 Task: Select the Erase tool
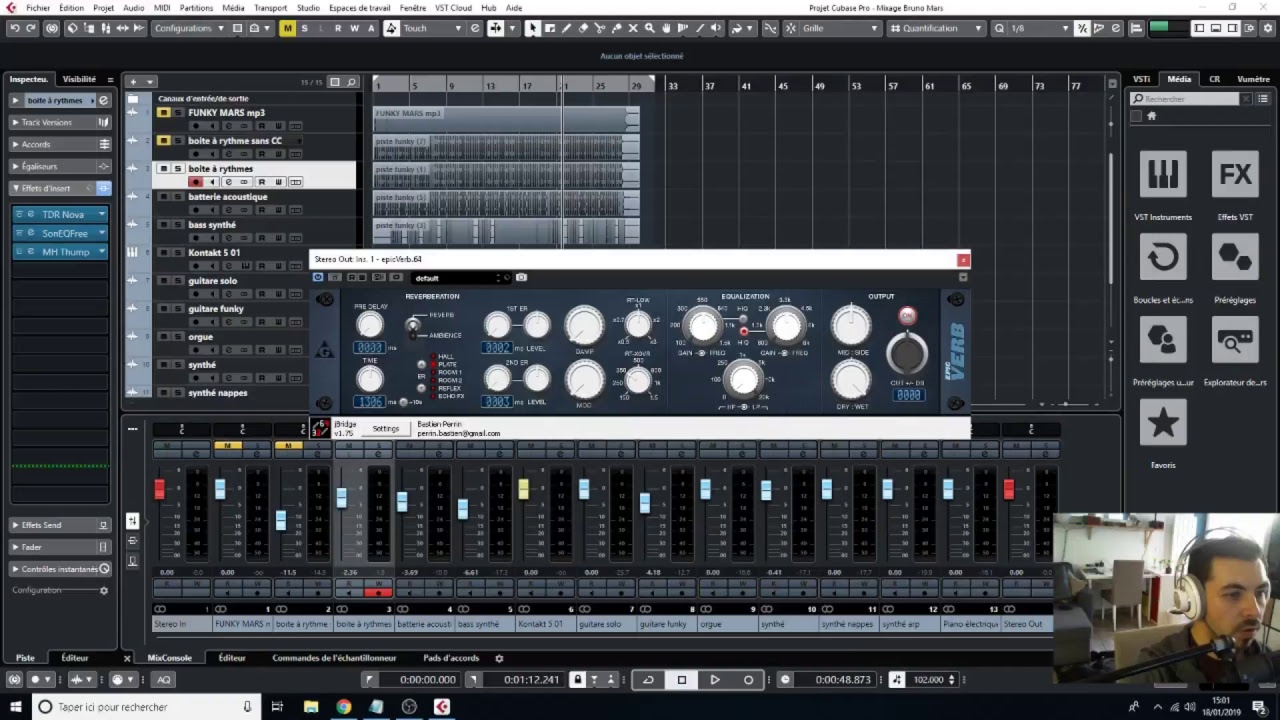pyautogui.click(x=583, y=28)
